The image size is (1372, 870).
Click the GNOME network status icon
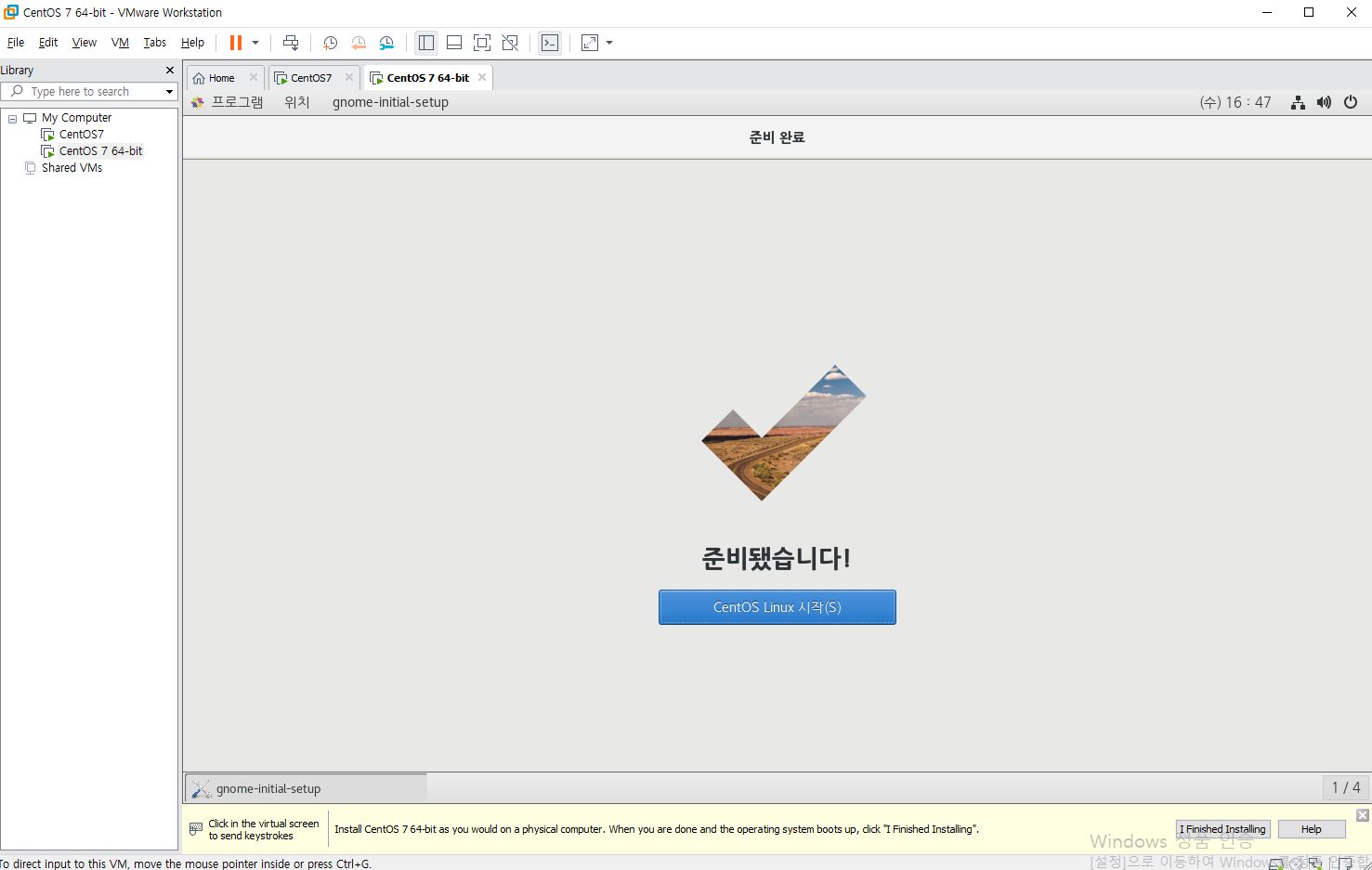point(1298,102)
